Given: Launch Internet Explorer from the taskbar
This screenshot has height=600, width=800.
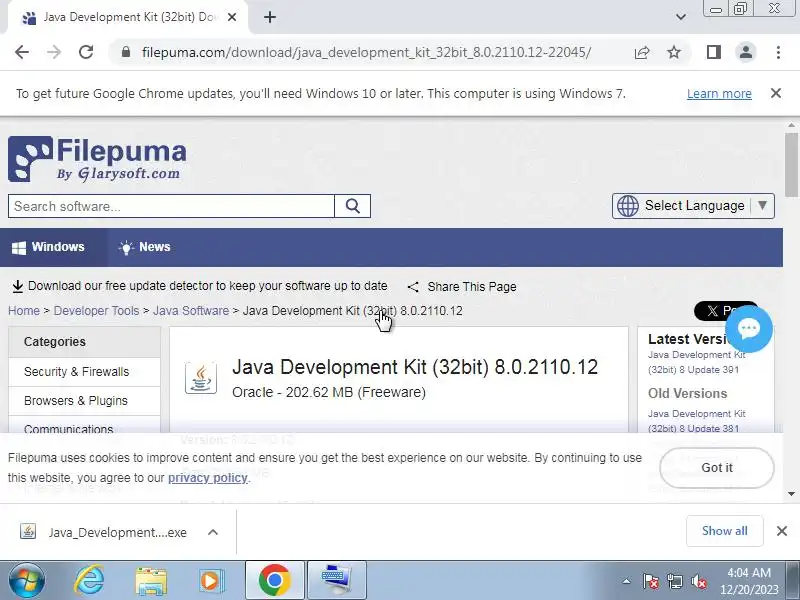Looking at the screenshot, I should click(89, 581).
